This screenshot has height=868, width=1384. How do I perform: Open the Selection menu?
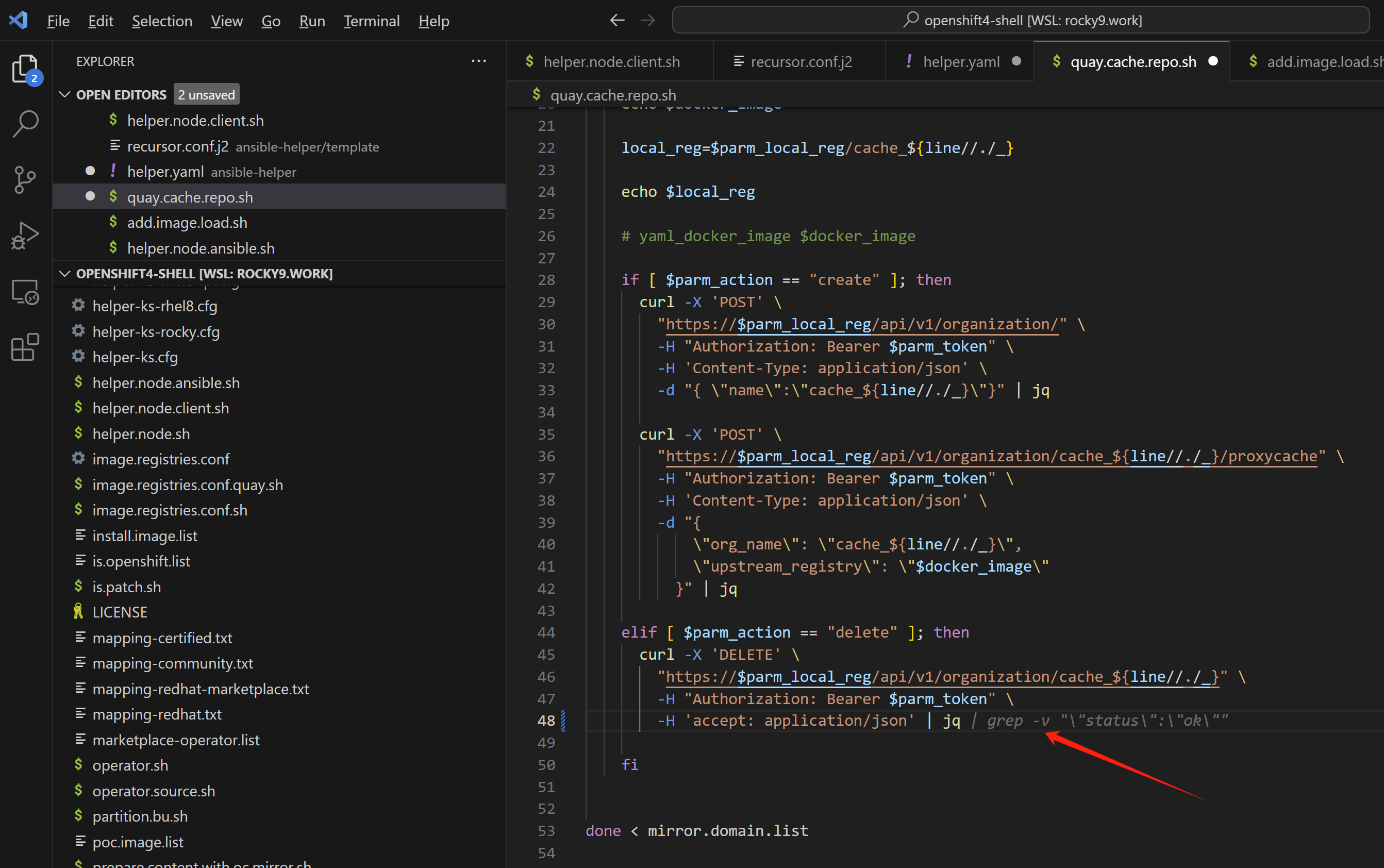(162, 21)
